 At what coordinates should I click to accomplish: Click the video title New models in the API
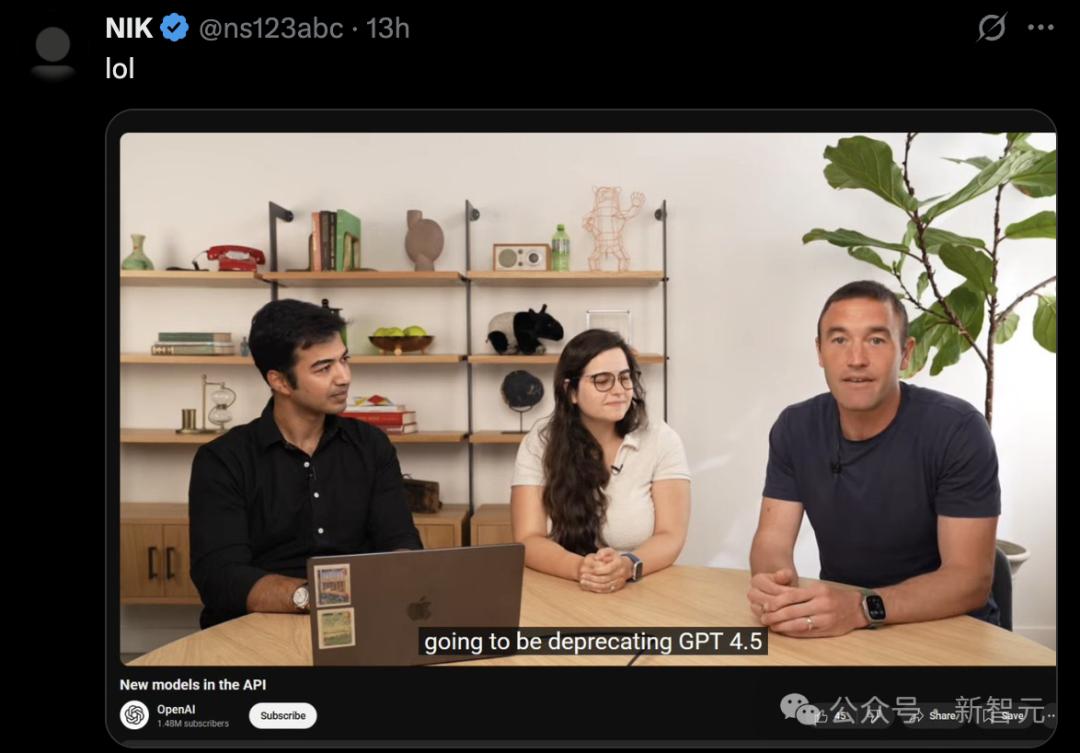pyautogui.click(x=193, y=685)
